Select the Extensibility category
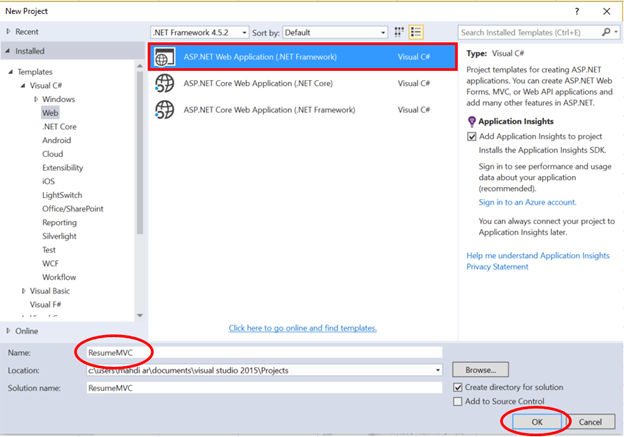This screenshot has width=624, height=437. [62, 168]
